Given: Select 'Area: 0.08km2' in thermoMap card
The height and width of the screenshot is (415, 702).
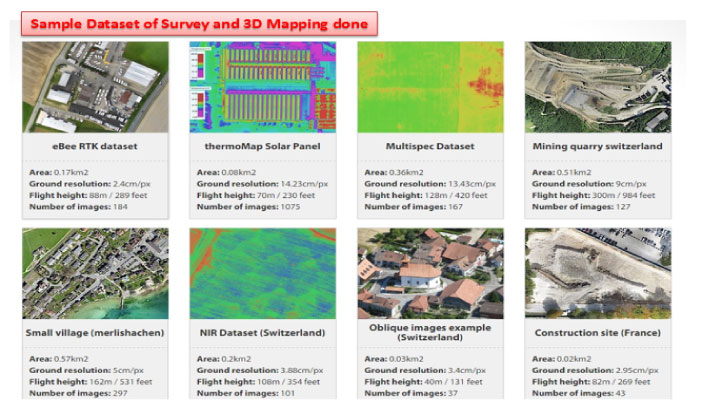Looking at the screenshot, I should pos(227,172).
